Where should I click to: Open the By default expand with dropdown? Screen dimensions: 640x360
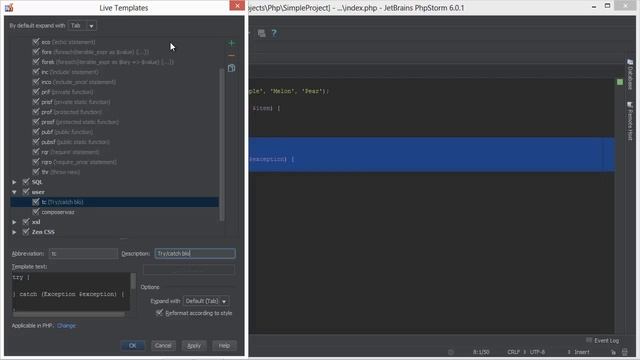(x=82, y=26)
